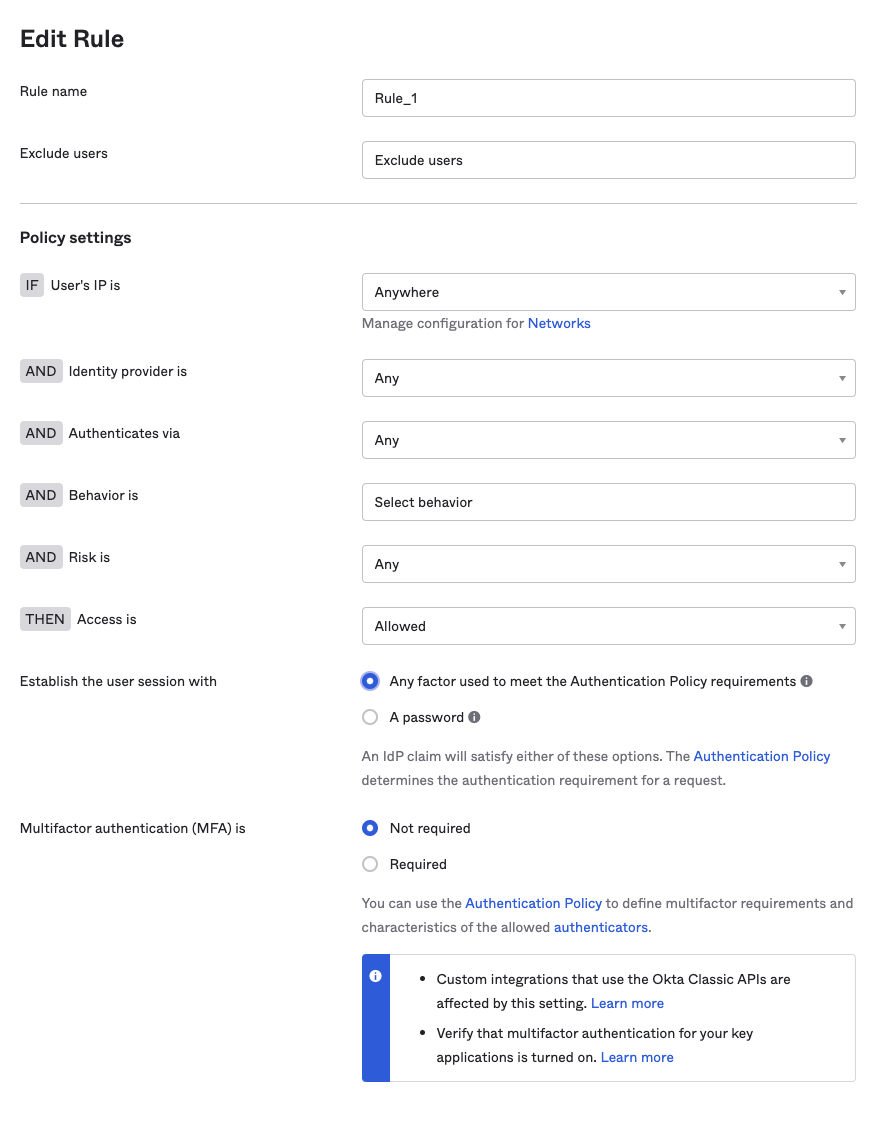Viewport: 879px width, 1134px height.
Task: Open Learn more about Okta Classic APIs
Action: tap(627, 1003)
